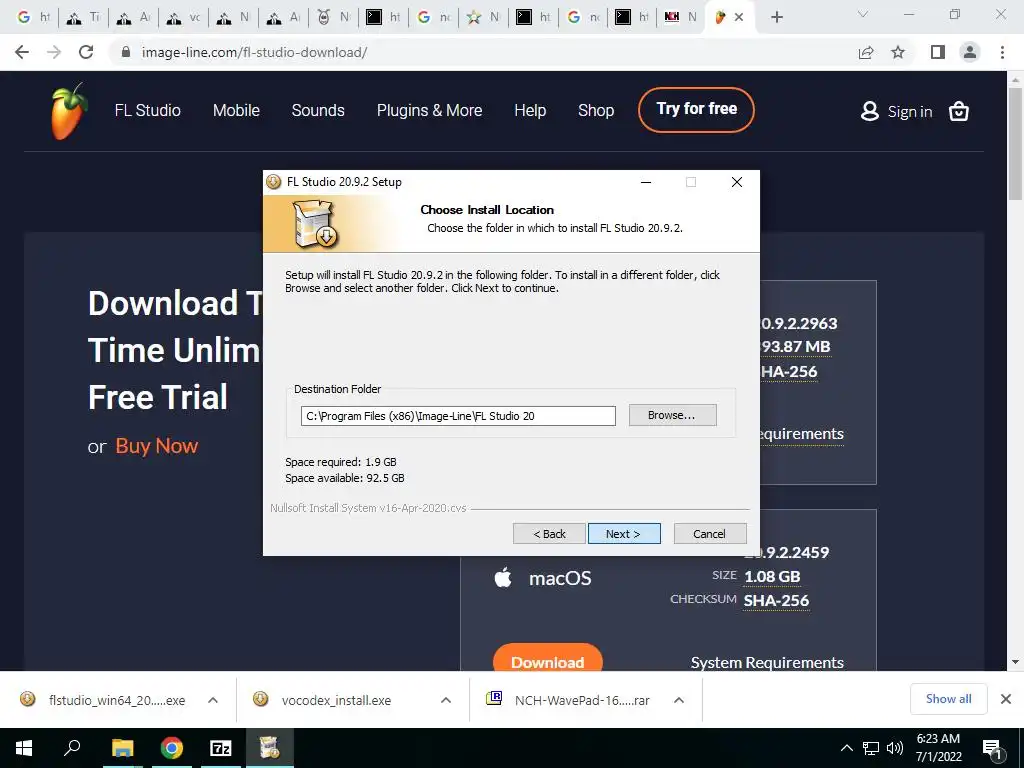The width and height of the screenshot is (1024, 768).
Task: Click forward navigation arrow
Action: [54, 52]
